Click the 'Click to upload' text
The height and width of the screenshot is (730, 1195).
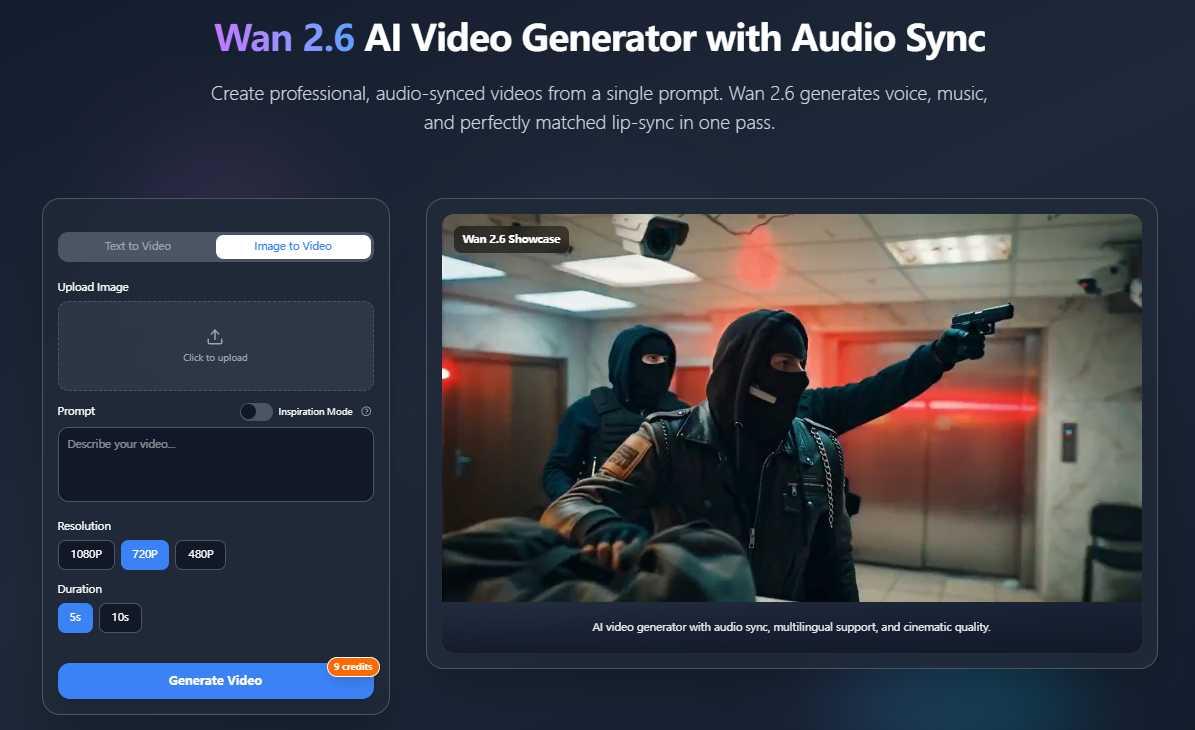(215, 358)
